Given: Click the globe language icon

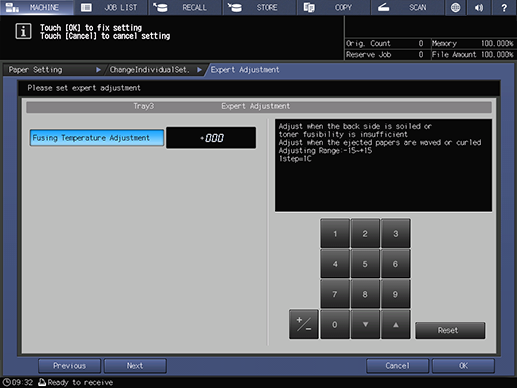Looking at the screenshot, I should [455, 7].
